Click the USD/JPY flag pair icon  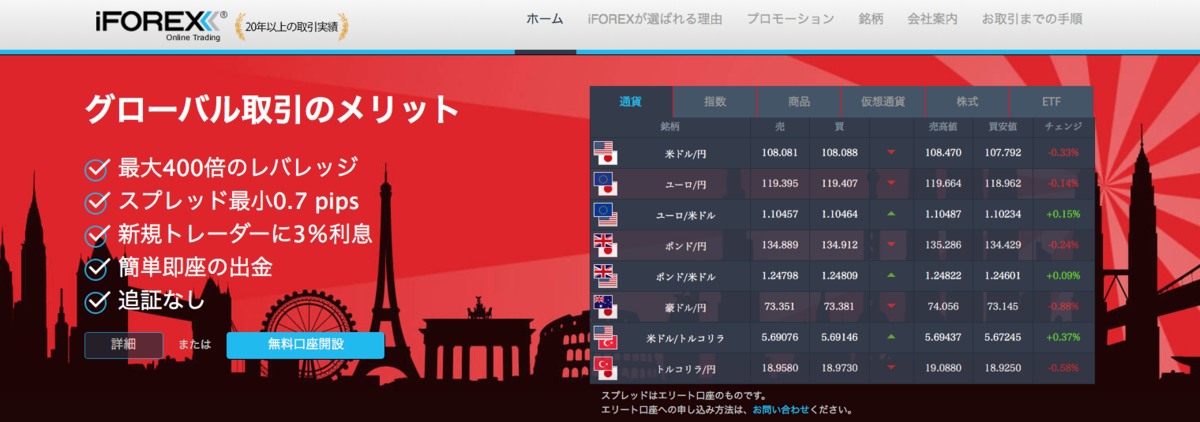[606, 153]
